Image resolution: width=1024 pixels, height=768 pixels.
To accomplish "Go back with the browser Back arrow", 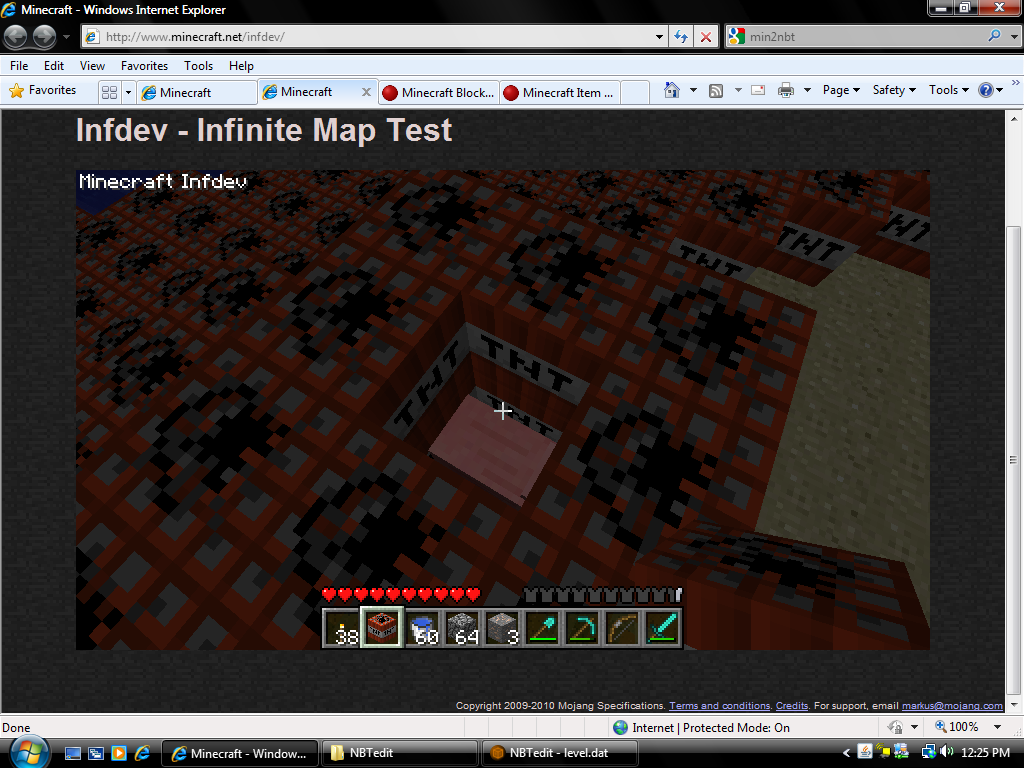I will 16,37.
